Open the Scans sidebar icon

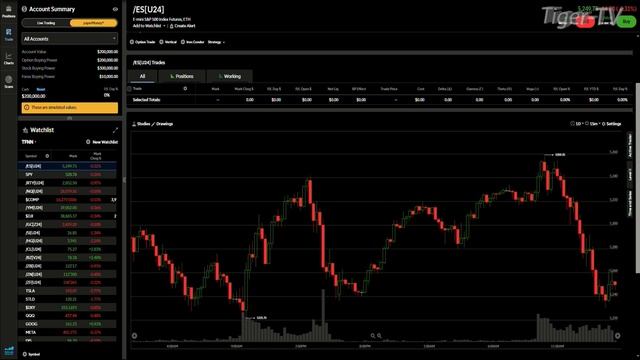[9, 82]
